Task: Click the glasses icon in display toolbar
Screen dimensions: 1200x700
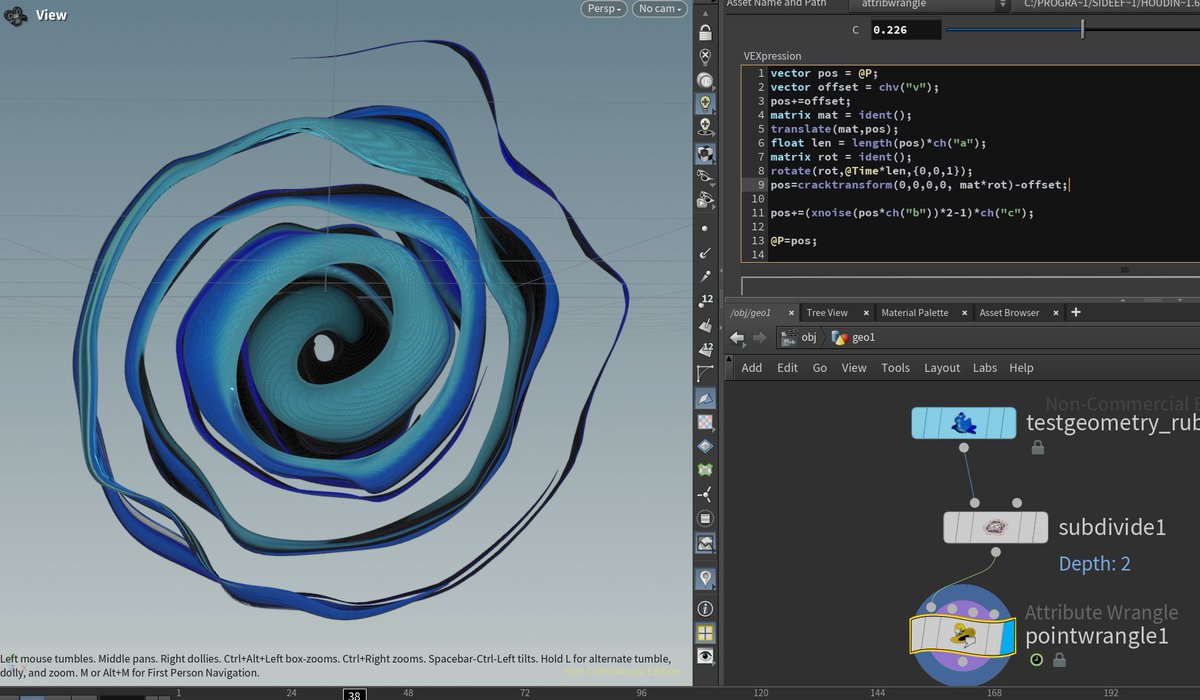Action: click(x=706, y=177)
